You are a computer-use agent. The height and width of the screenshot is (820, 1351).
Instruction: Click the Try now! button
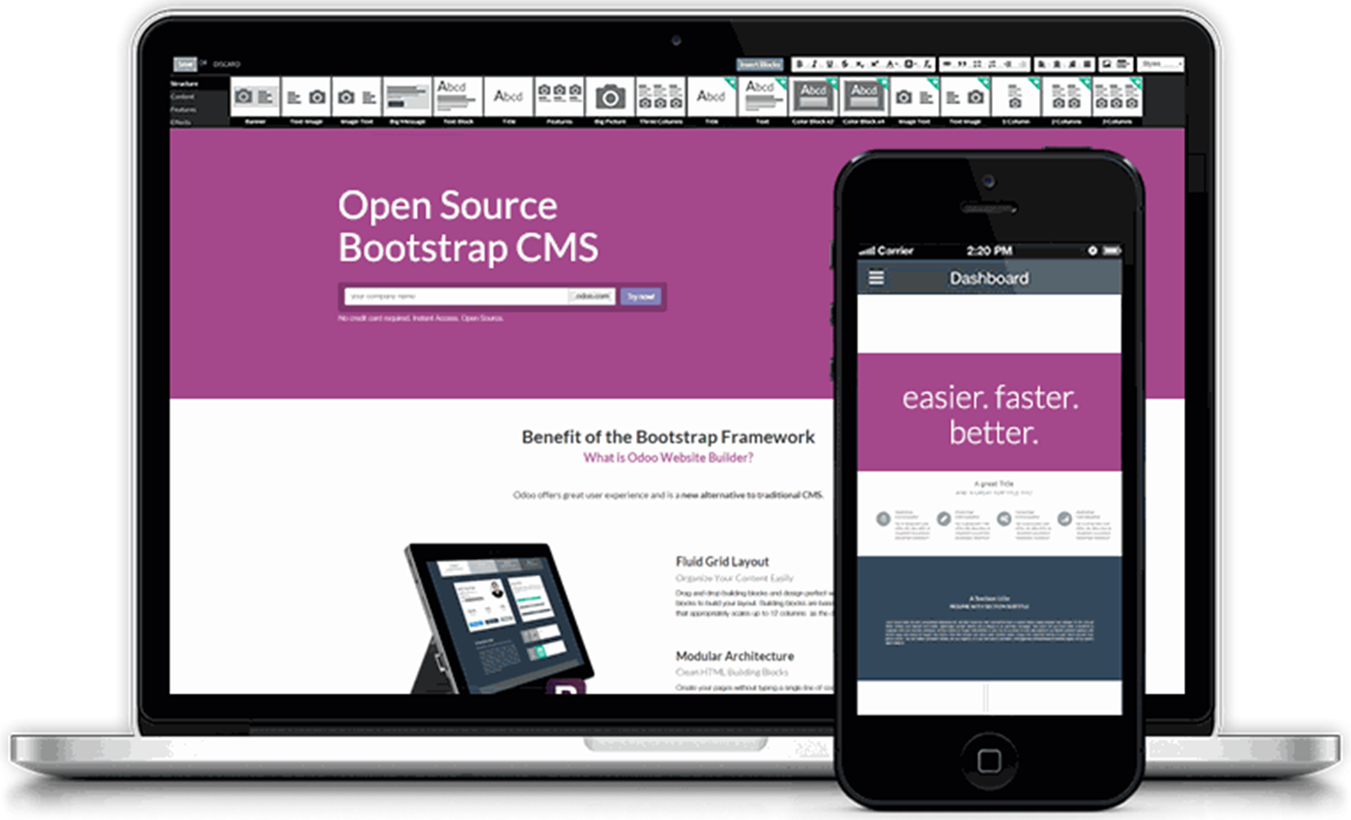coord(640,297)
